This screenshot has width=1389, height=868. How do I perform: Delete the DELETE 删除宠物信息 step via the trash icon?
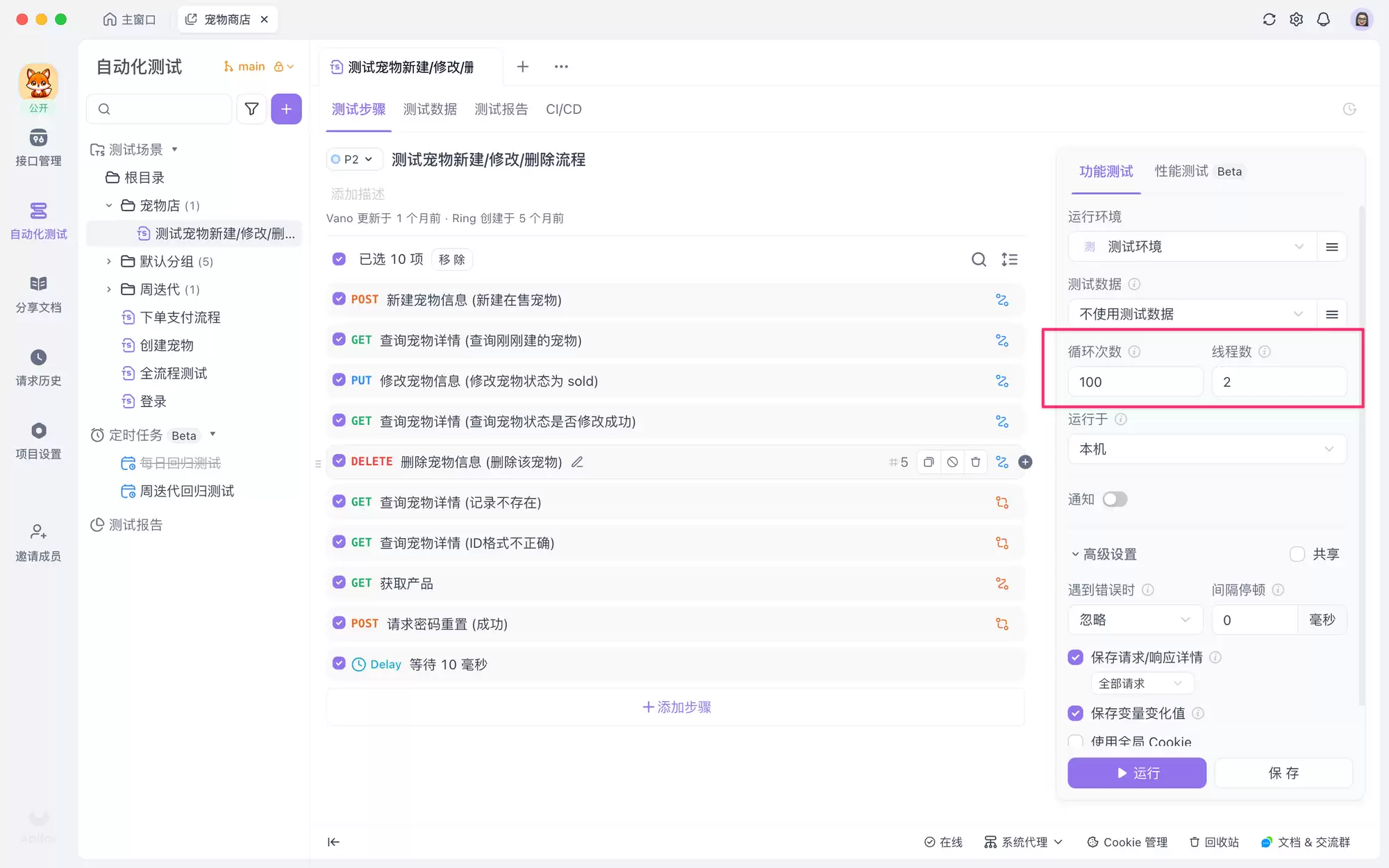click(x=975, y=462)
